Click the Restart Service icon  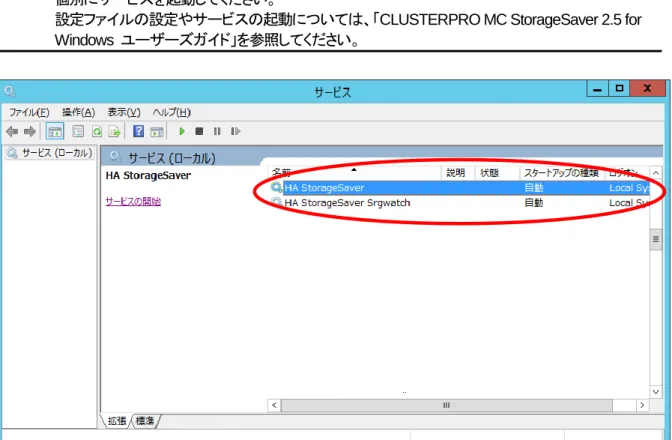click(x=235, y=132)
